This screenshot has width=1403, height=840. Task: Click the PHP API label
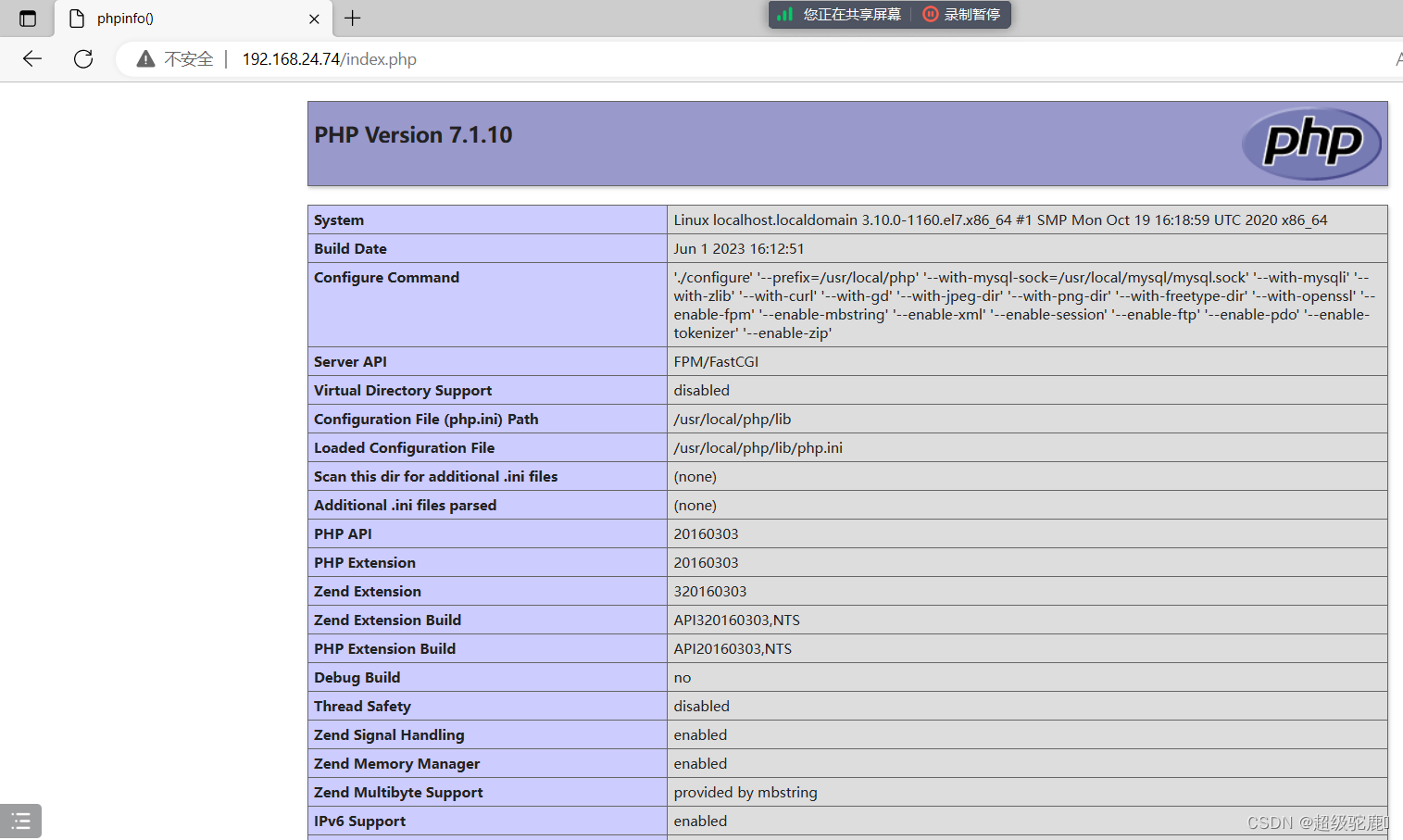click(343, 534)
